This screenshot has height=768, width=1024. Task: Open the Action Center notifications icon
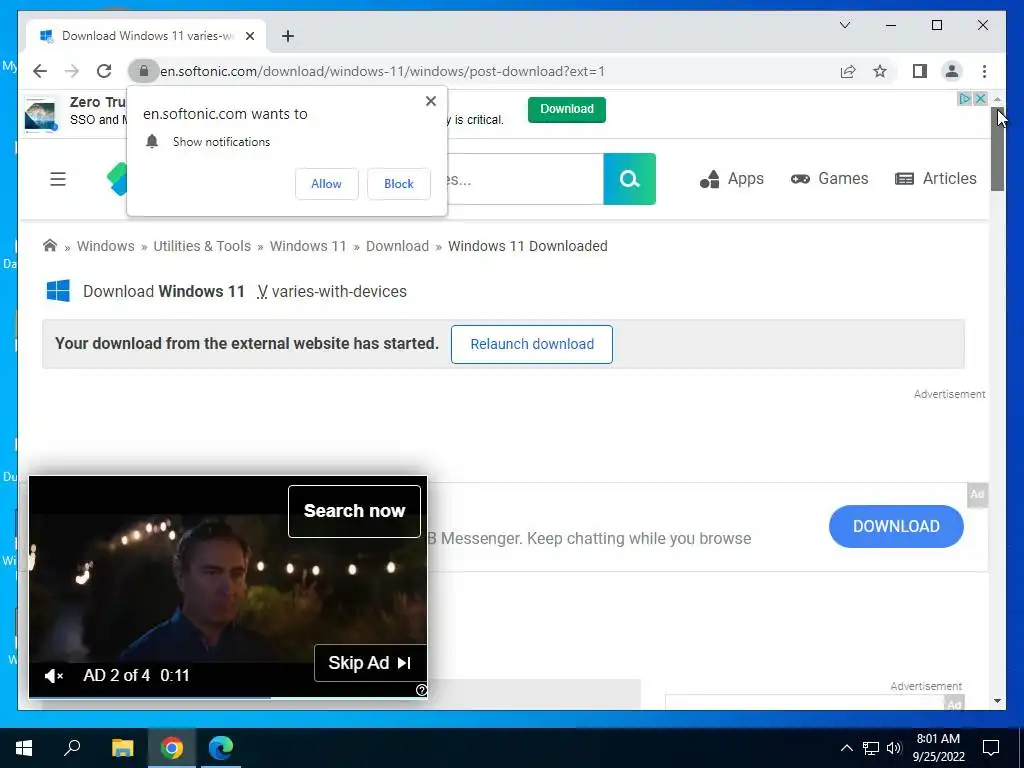click(991, 748)
